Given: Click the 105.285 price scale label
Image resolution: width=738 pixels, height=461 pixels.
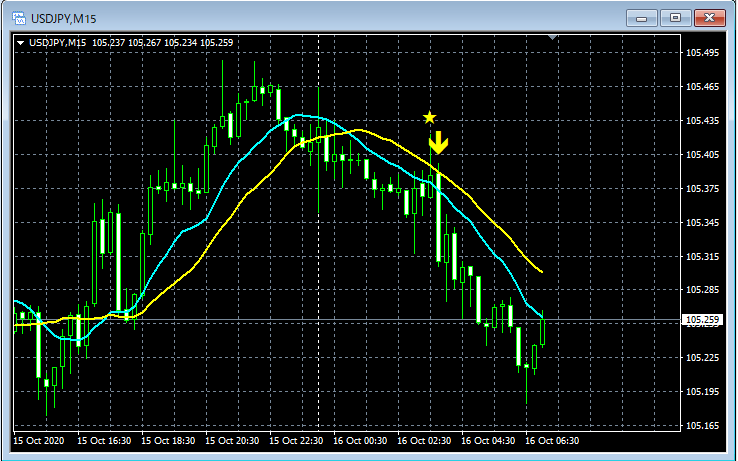Looking at the screenshot, I should (x=702, y=290).
